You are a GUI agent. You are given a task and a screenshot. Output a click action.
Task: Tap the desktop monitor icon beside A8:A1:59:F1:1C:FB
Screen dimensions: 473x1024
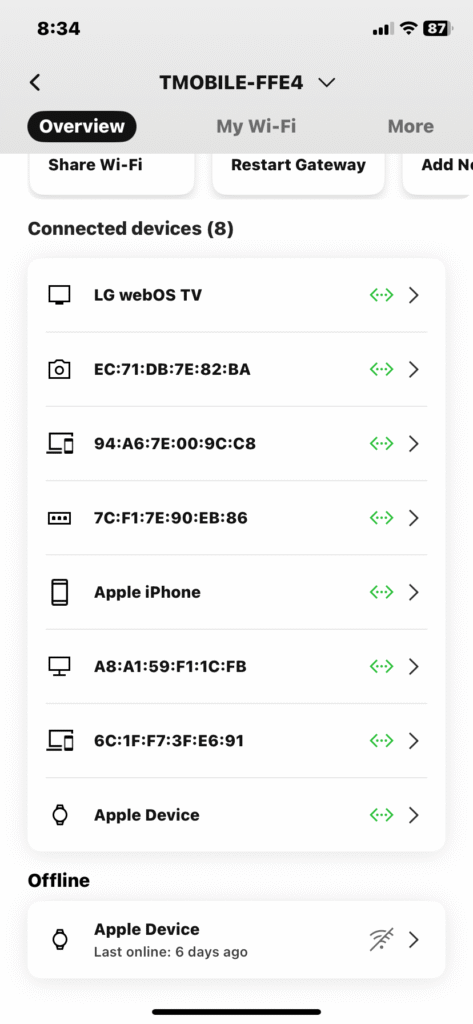point(59,666)
